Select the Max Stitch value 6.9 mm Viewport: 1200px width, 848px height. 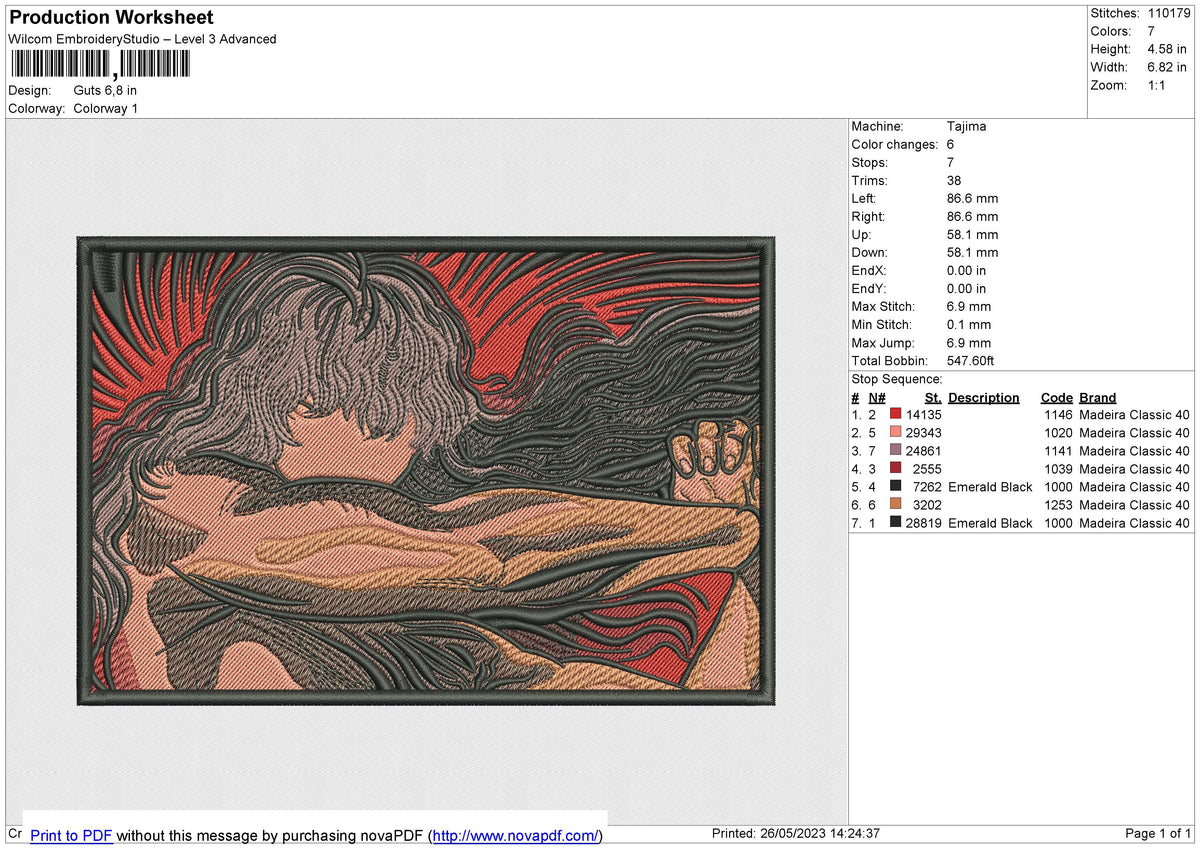(x=968, y=306)
